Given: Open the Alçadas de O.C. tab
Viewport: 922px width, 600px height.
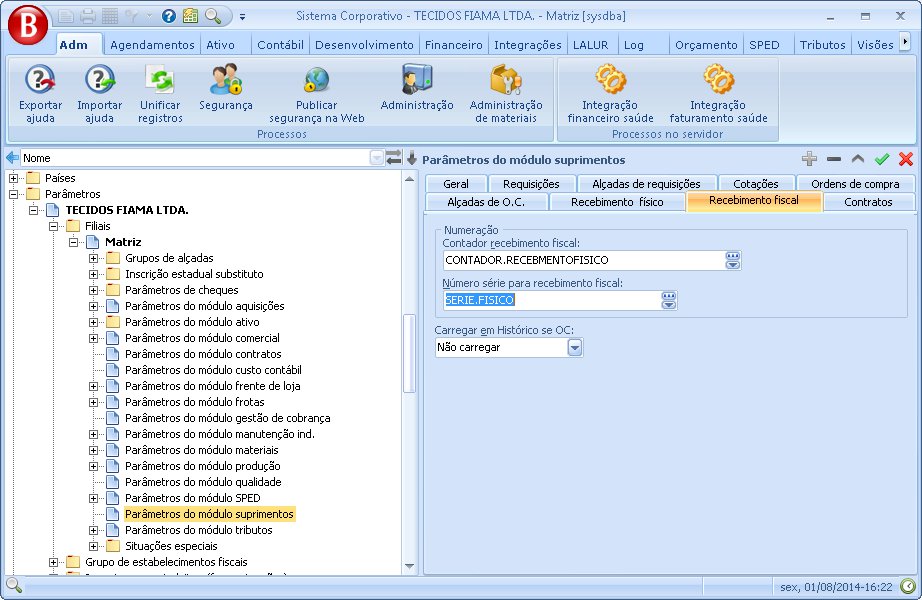Looking at the screenshot, I should pos(486,202).
